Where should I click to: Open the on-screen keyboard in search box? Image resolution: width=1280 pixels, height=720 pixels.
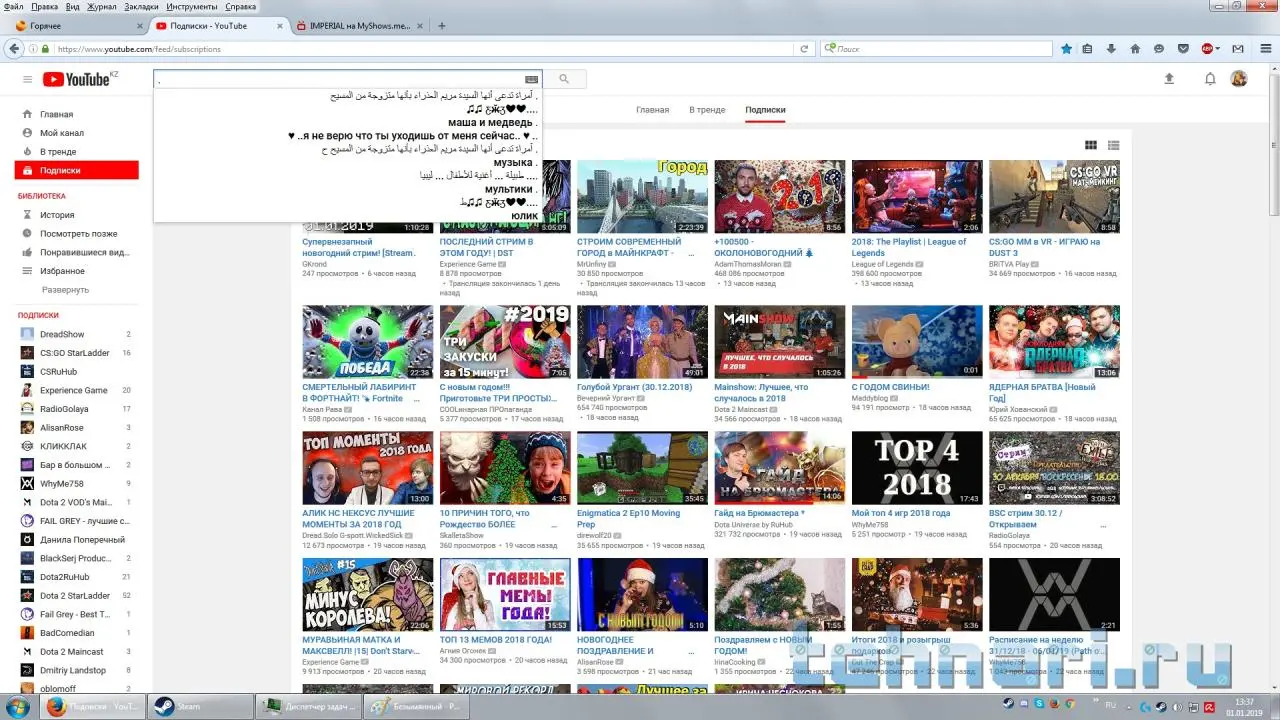531,79
